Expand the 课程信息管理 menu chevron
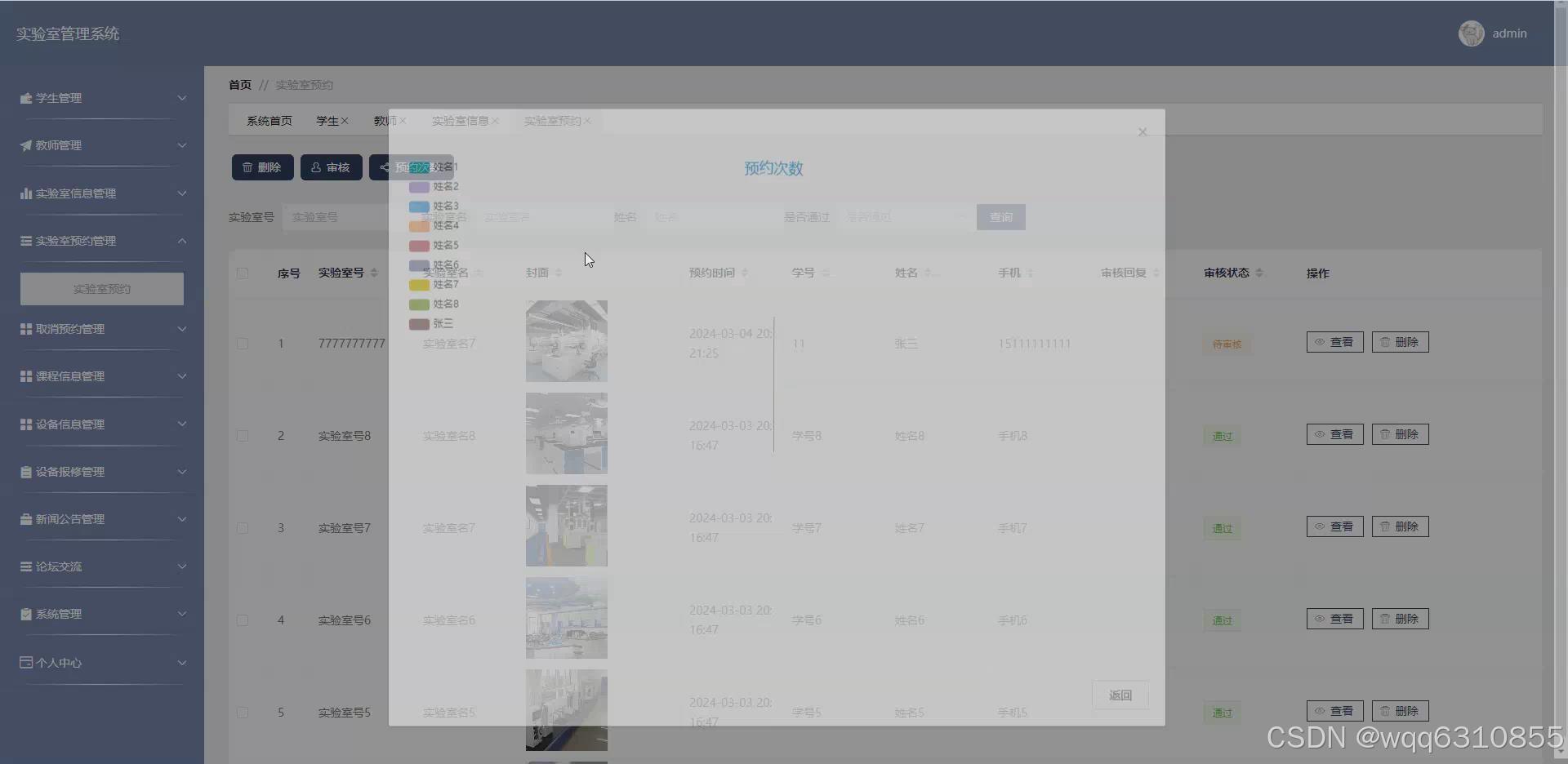 182,376
